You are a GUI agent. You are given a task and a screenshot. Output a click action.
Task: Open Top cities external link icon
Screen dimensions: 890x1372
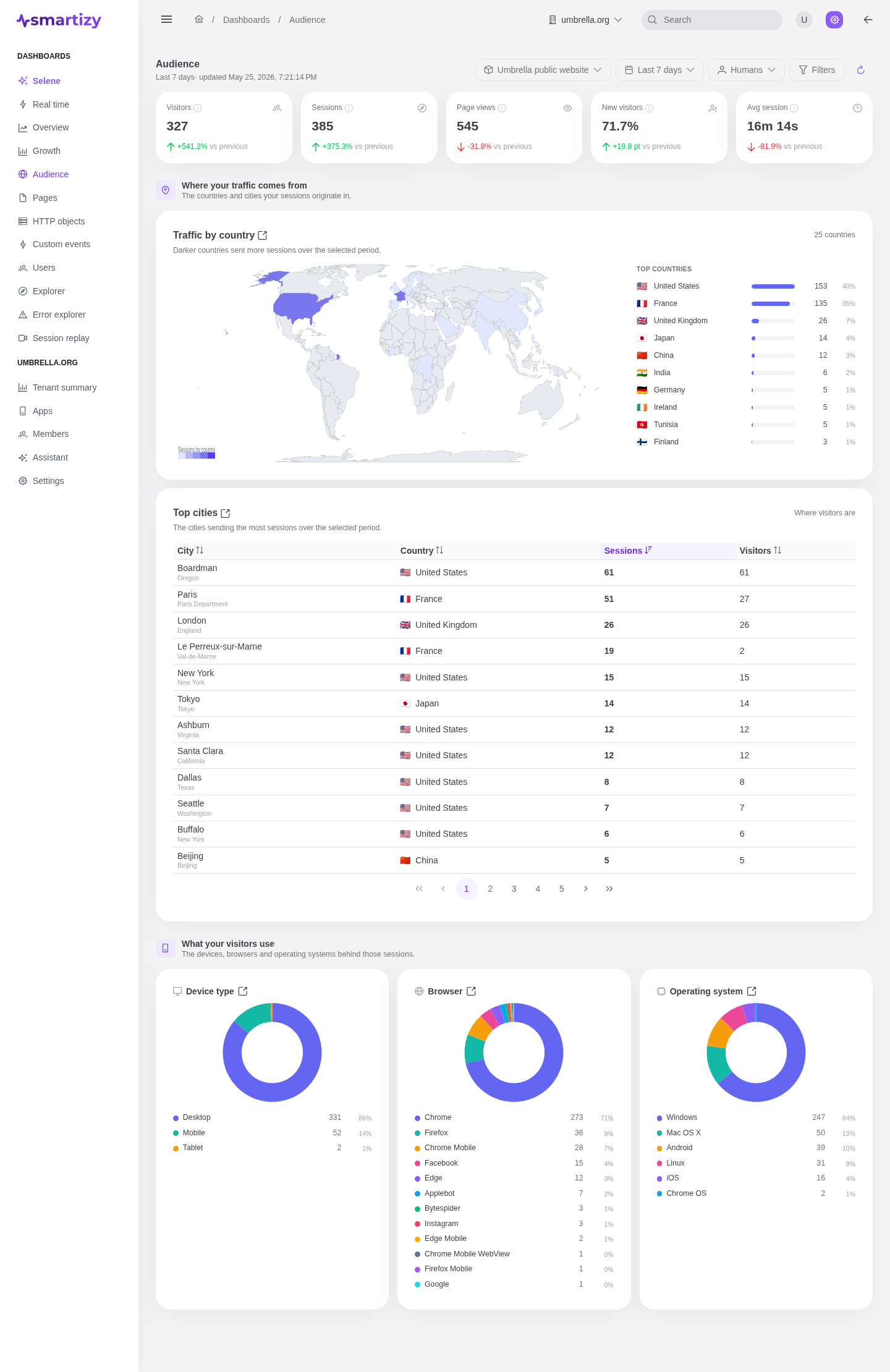pyautogui.click(x=226, y=513)
